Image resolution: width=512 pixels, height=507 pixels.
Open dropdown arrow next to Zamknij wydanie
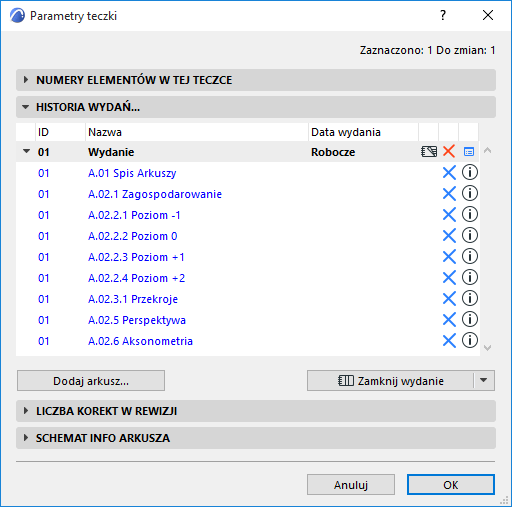pyautogui.click(x=484, y=380)
